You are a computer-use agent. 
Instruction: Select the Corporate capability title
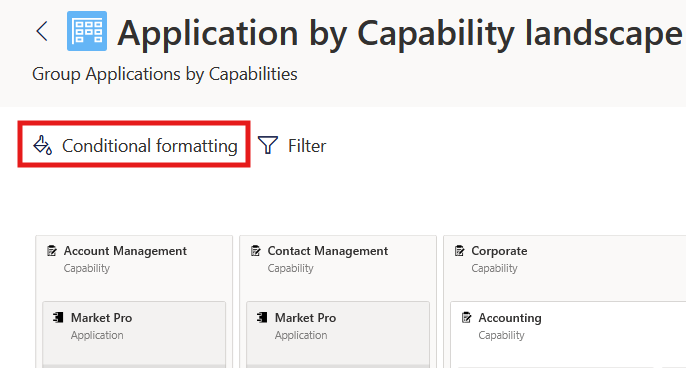coord(499,251)
